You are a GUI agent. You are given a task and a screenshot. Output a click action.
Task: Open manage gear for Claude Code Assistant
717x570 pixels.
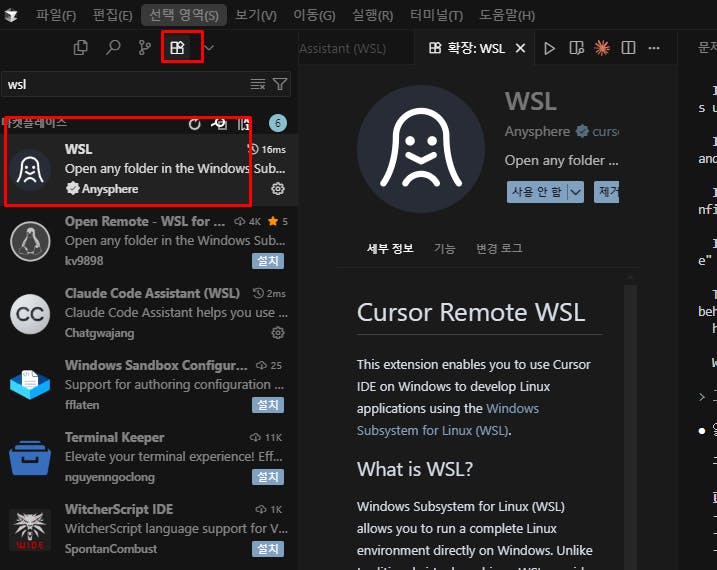coord(278,333)
